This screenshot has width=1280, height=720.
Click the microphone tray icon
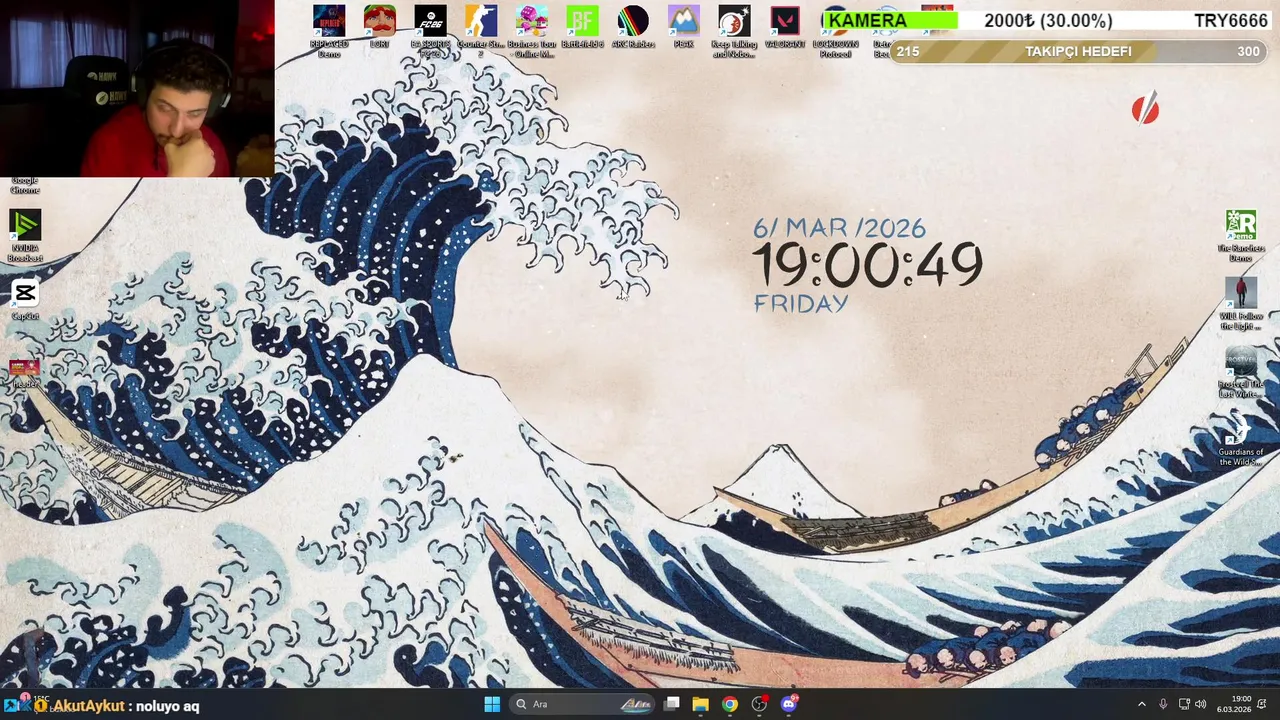(1163, 704)
